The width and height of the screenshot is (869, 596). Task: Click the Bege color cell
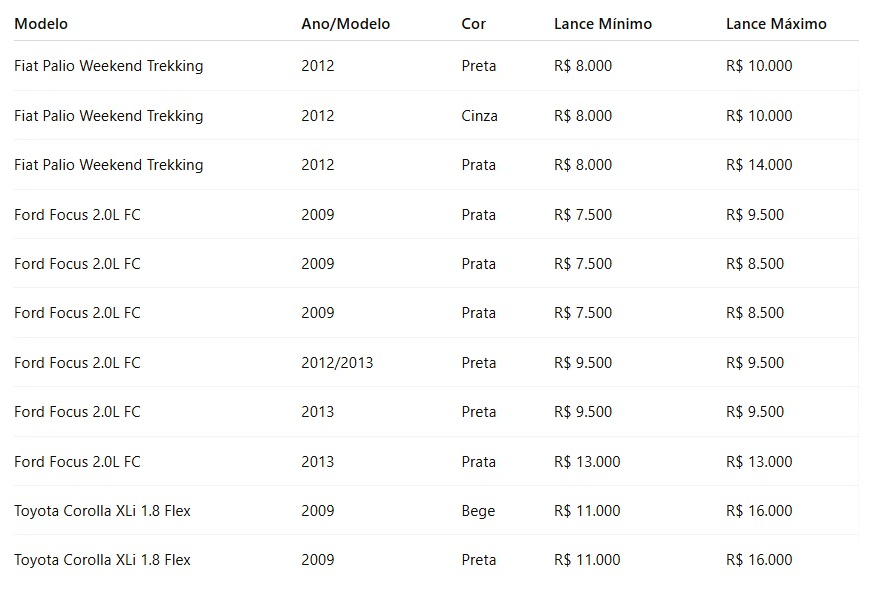click(478, 511)
